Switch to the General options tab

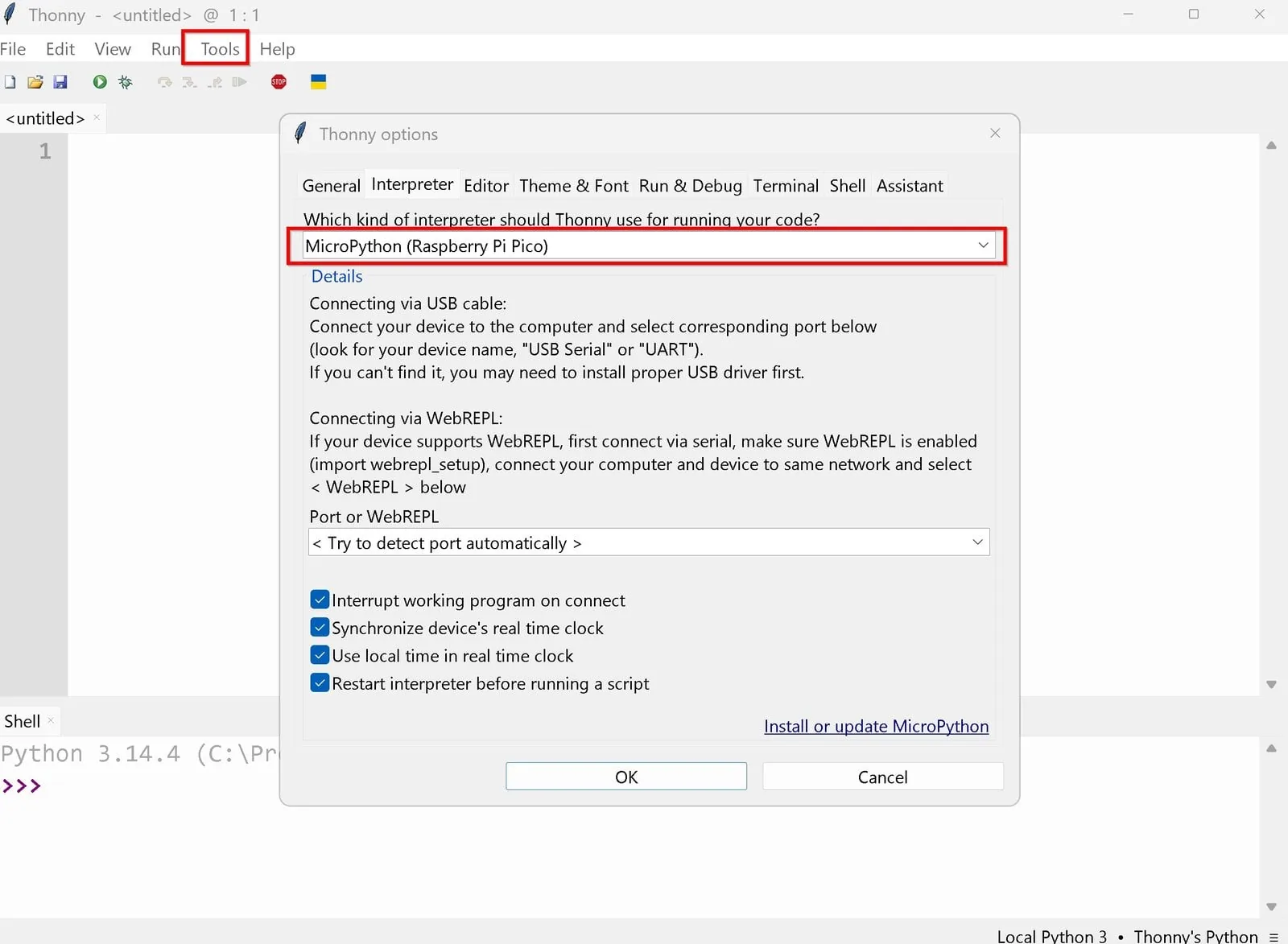[331, 186]
